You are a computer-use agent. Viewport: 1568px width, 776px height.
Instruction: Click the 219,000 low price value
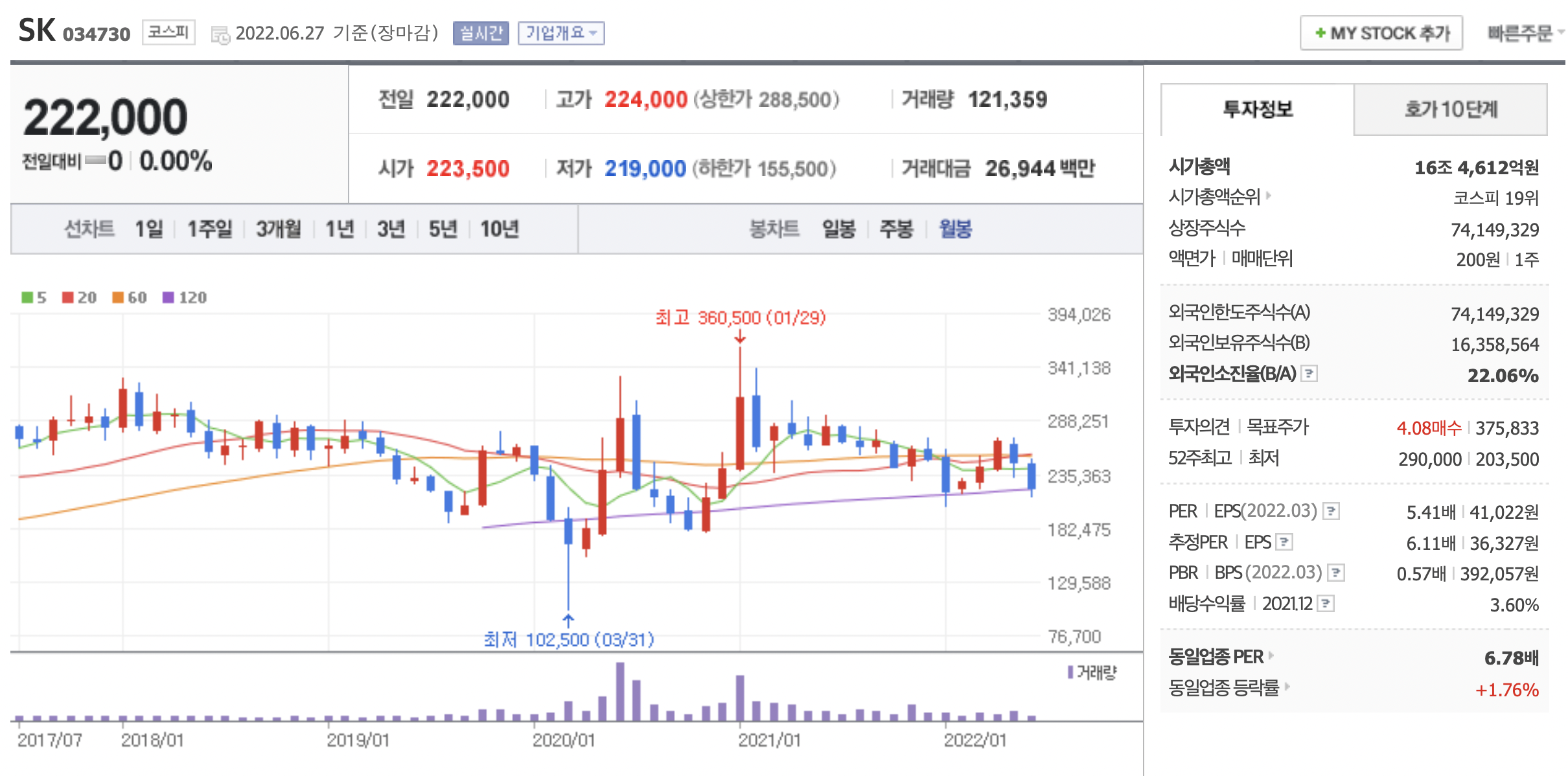tap(645, 169)
